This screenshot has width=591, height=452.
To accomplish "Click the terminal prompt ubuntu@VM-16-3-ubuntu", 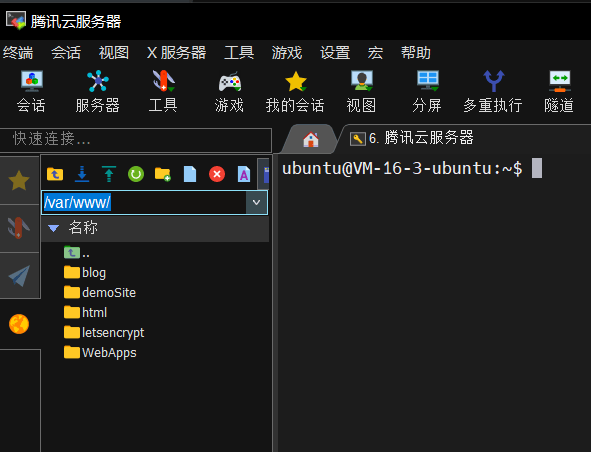I will tap(402, 168).
